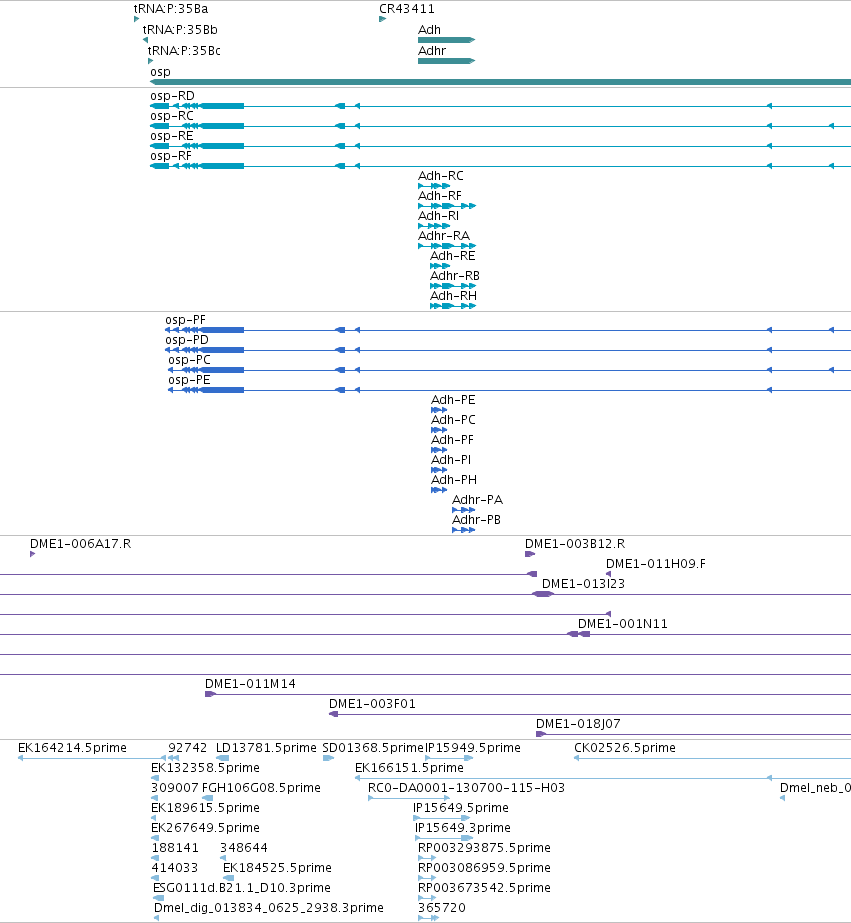
Task: Click the IP15949.5prime EST label
Action: (x=473, y=748)
